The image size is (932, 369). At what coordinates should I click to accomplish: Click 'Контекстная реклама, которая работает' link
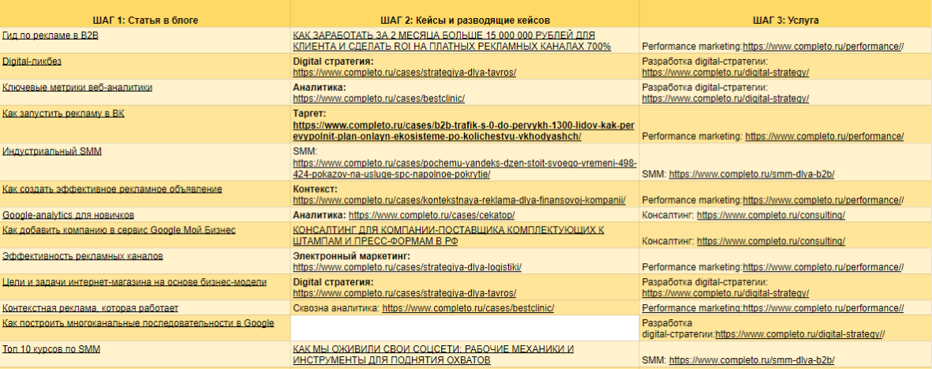tap(90, 308)
